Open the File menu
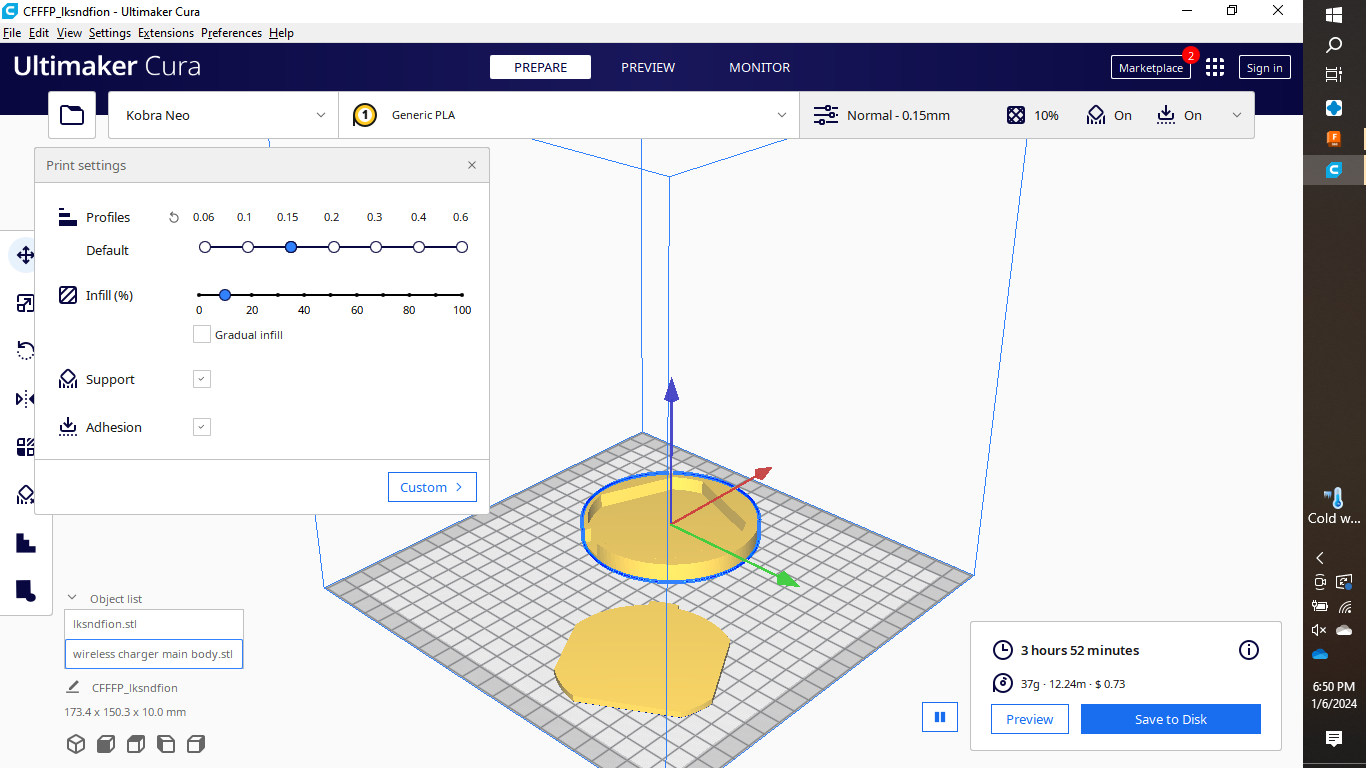Viewport: 1366px width, 768px height. tap(12, 33)
